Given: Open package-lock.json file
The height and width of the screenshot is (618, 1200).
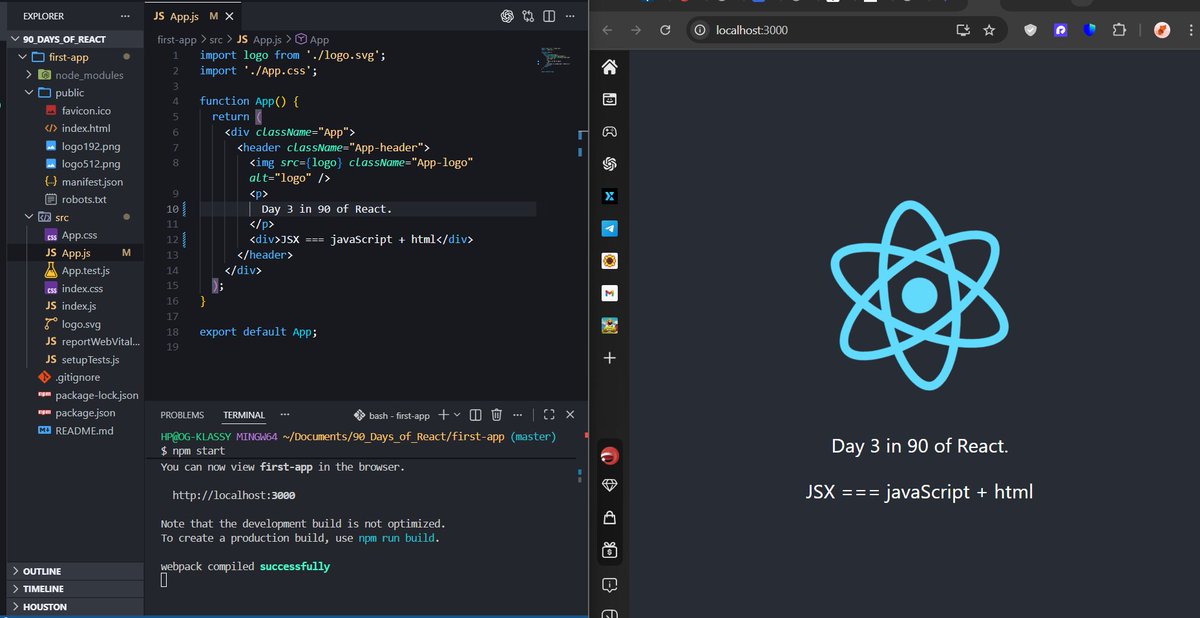Looking at the screenshot, I should click(97, 395).
